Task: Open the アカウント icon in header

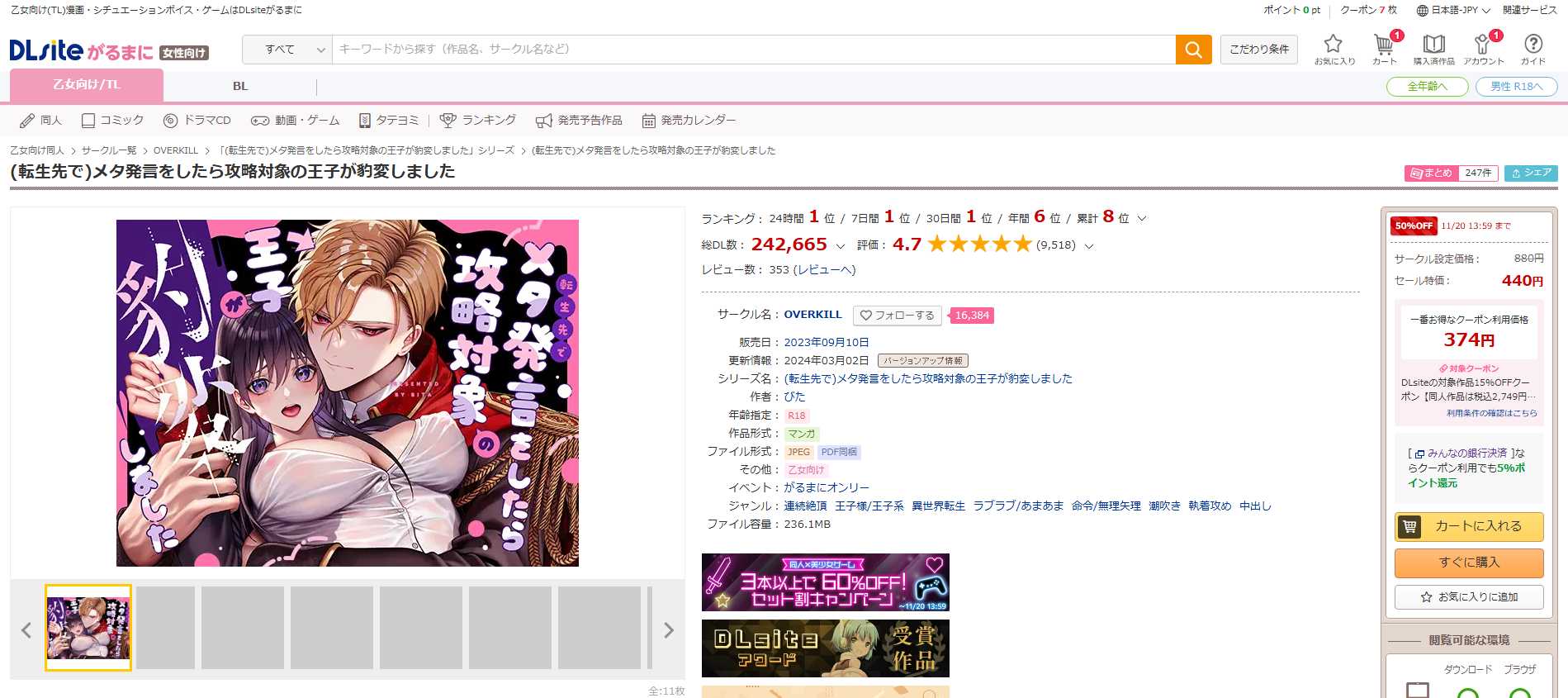Action: (1484, 50)
